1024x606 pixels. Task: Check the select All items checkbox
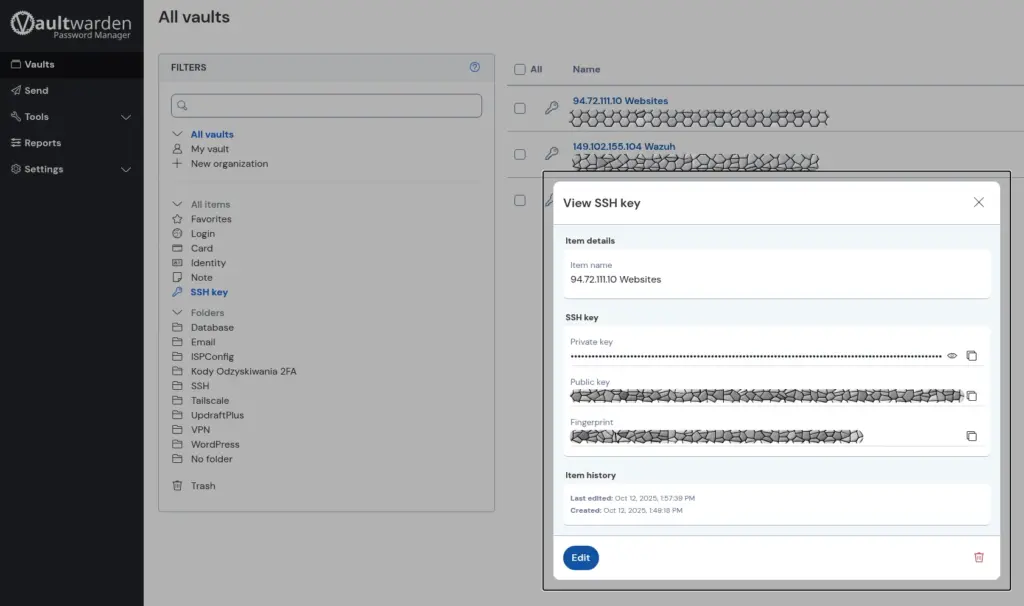519,69
